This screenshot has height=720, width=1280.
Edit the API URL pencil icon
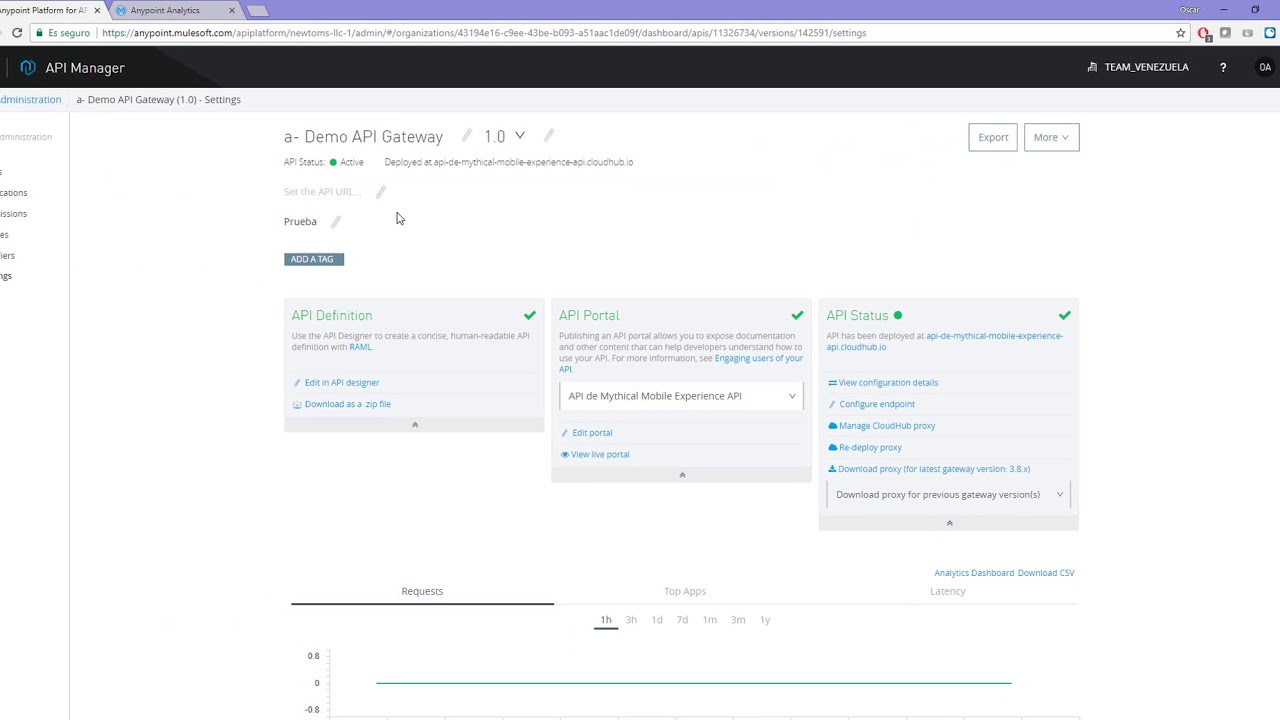[x=380, y=192]
